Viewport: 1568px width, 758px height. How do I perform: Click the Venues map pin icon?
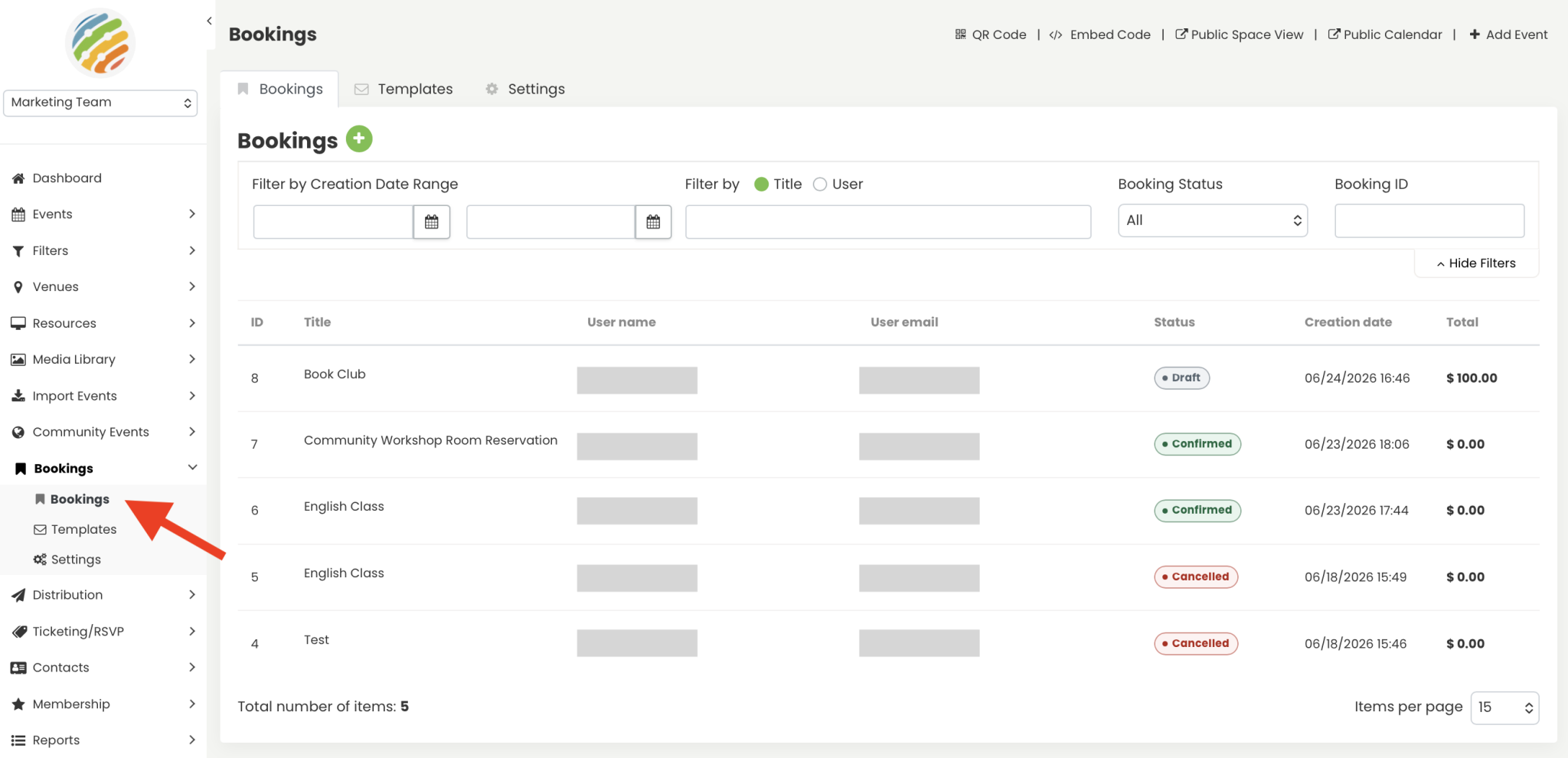(x=18, y=287)
